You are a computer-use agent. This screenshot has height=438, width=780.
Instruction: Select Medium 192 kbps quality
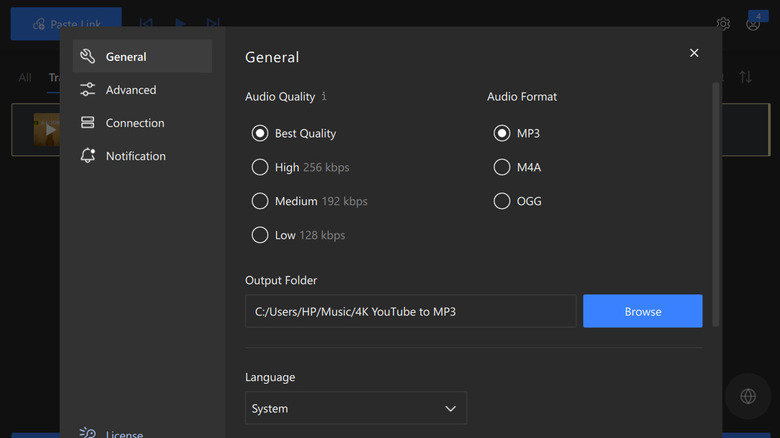coord(260,201)
